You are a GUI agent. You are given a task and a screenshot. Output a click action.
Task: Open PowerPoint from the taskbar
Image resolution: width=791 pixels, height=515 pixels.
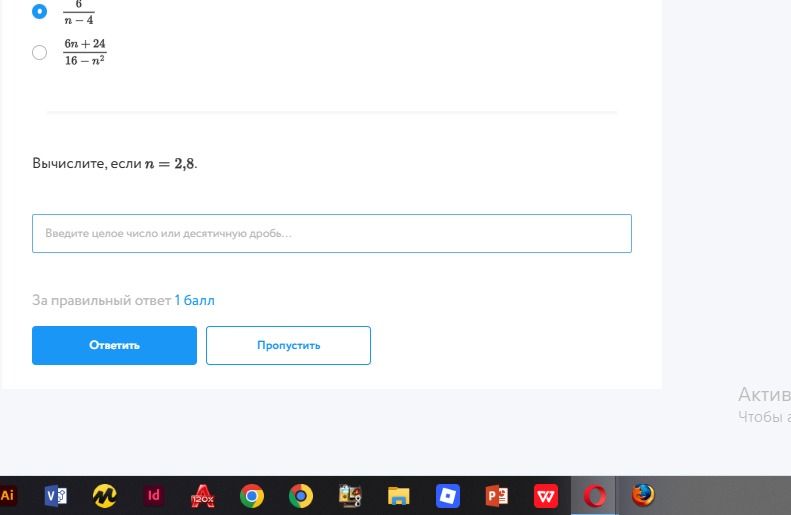click(496, 495)
